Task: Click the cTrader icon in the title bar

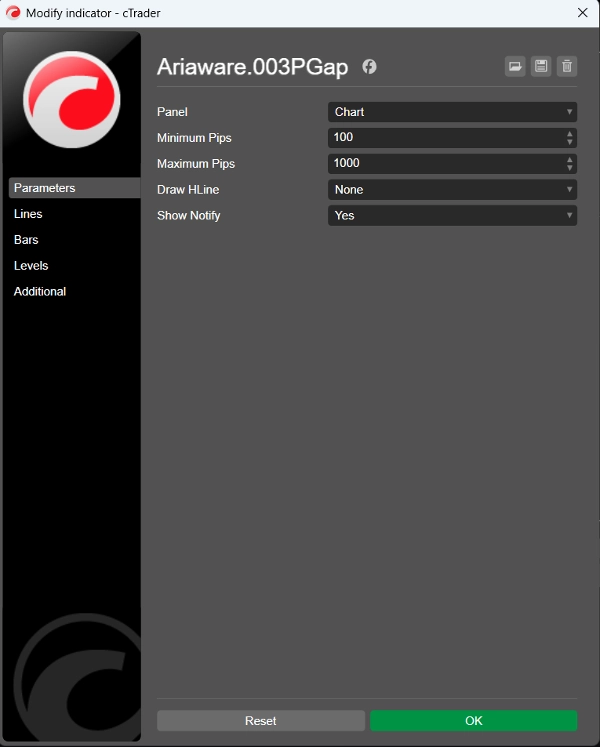Action: point(14,12)
